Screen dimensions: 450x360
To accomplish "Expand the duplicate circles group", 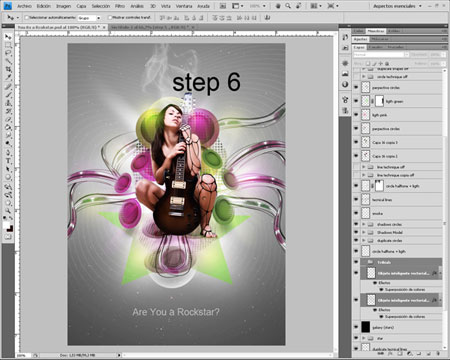I will [x=364, y=240].
